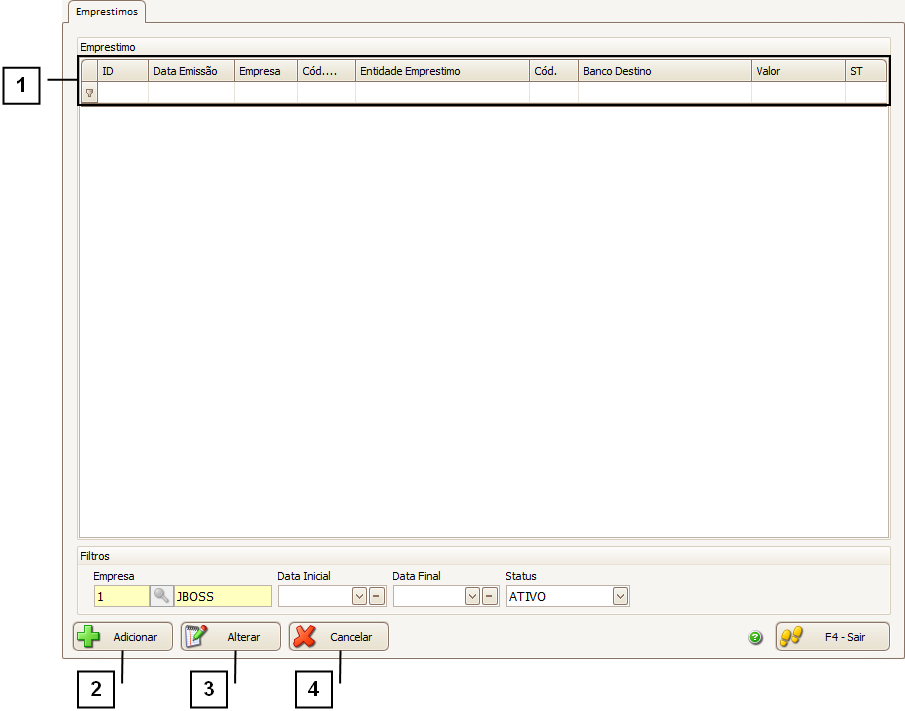
Task: Focus the Empresa code input field
Action: pos(121,596)
